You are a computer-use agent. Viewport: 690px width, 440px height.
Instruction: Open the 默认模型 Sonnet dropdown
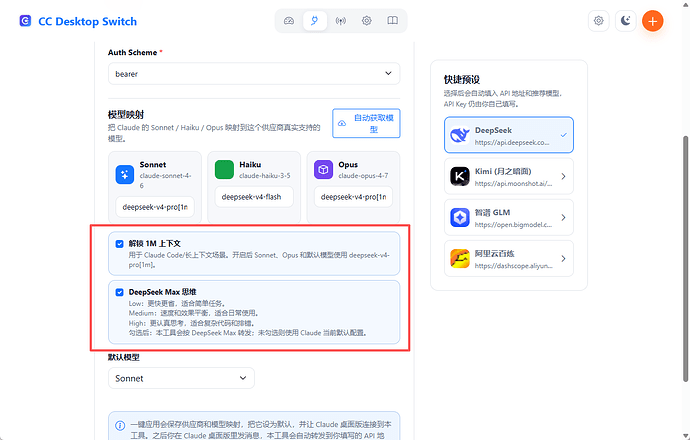click(181, 378)
